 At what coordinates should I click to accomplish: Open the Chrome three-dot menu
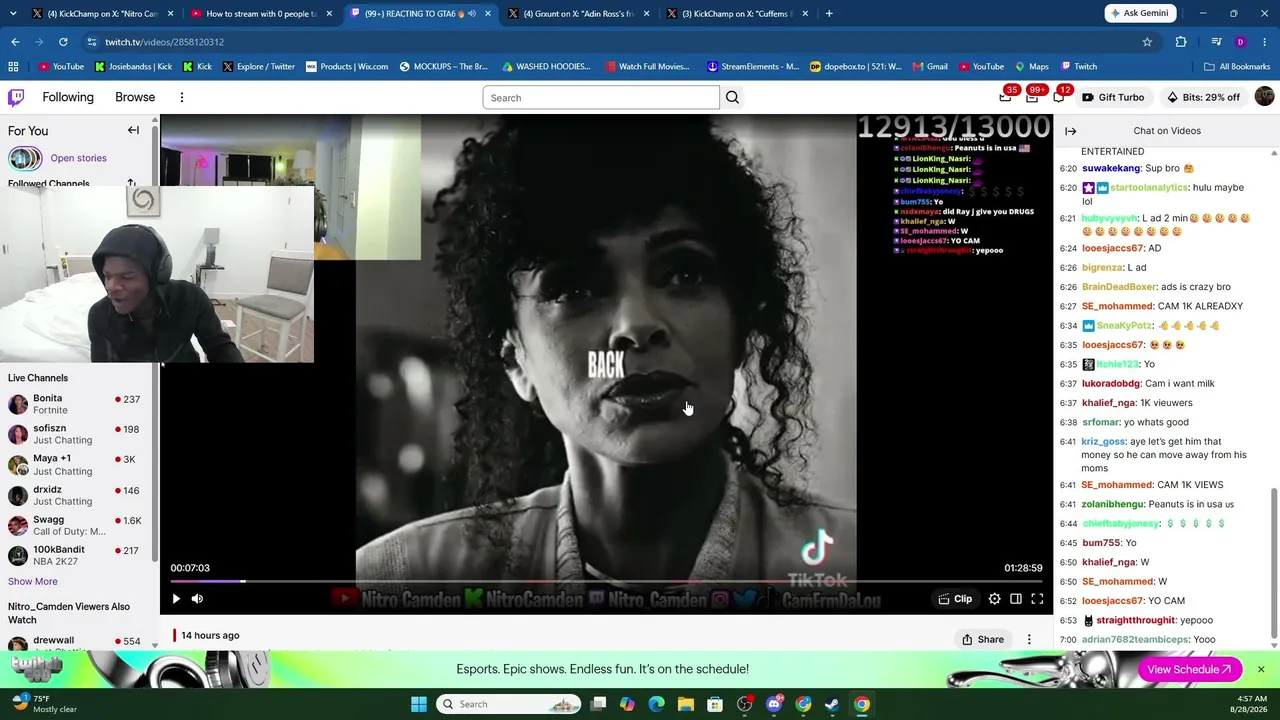pyautogui.click(x=1265, y=42)
